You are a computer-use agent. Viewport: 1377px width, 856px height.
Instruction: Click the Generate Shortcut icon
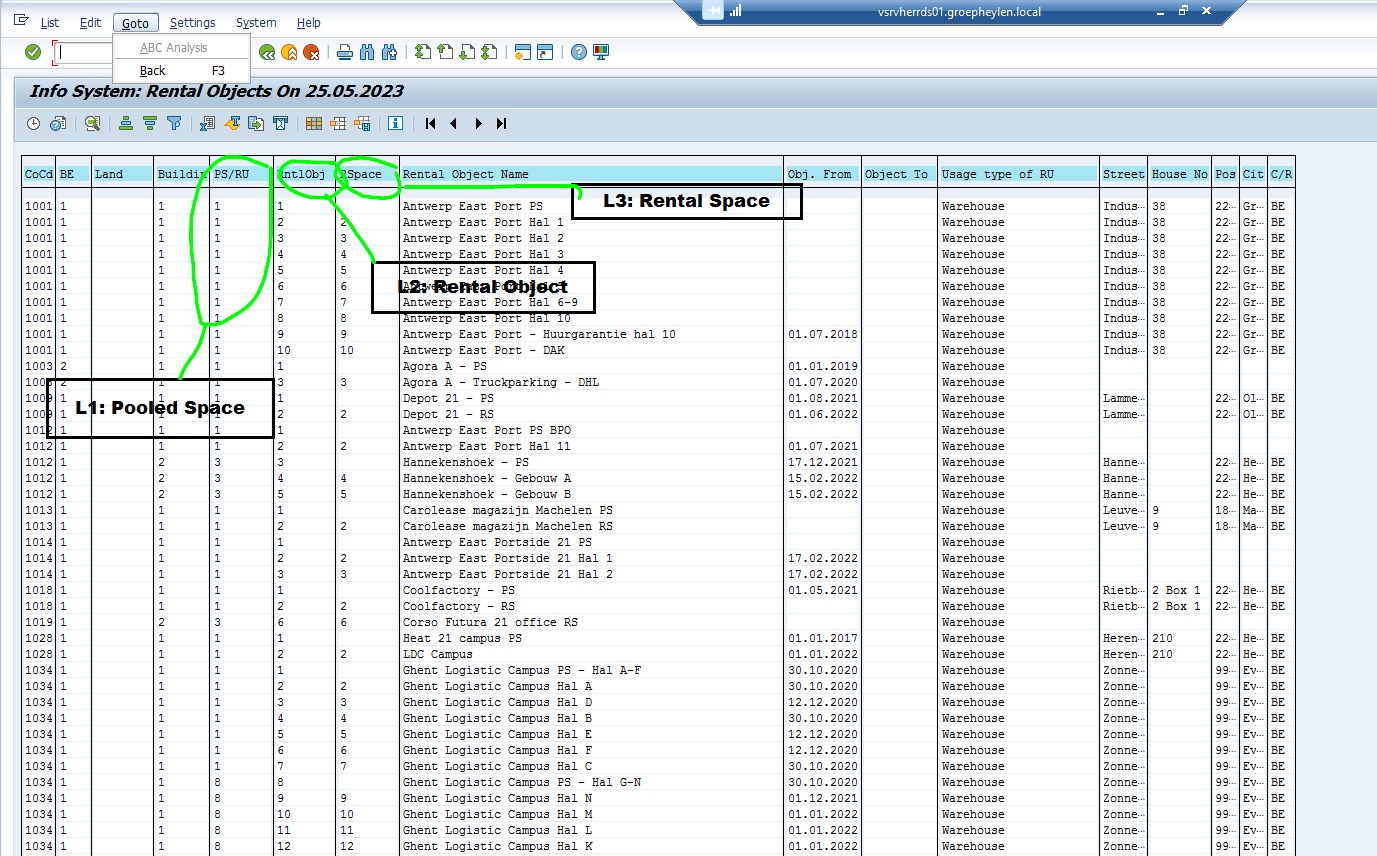pyautogui.click(x=545, y=52)
